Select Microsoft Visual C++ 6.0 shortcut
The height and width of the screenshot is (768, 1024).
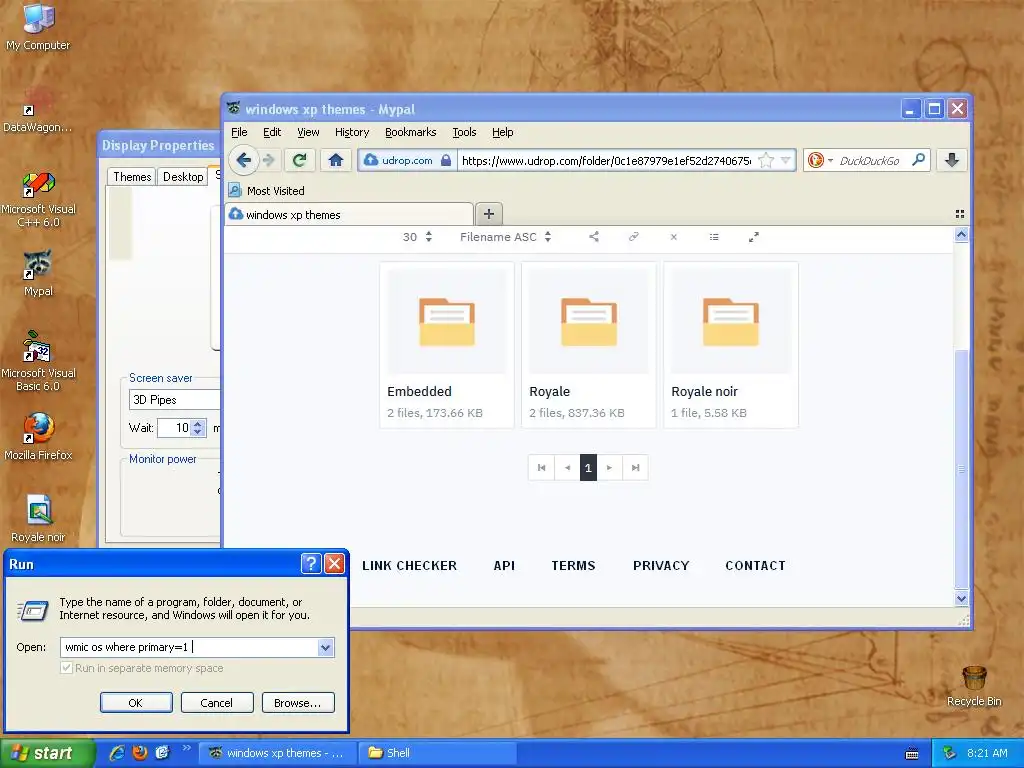(38, 199)
